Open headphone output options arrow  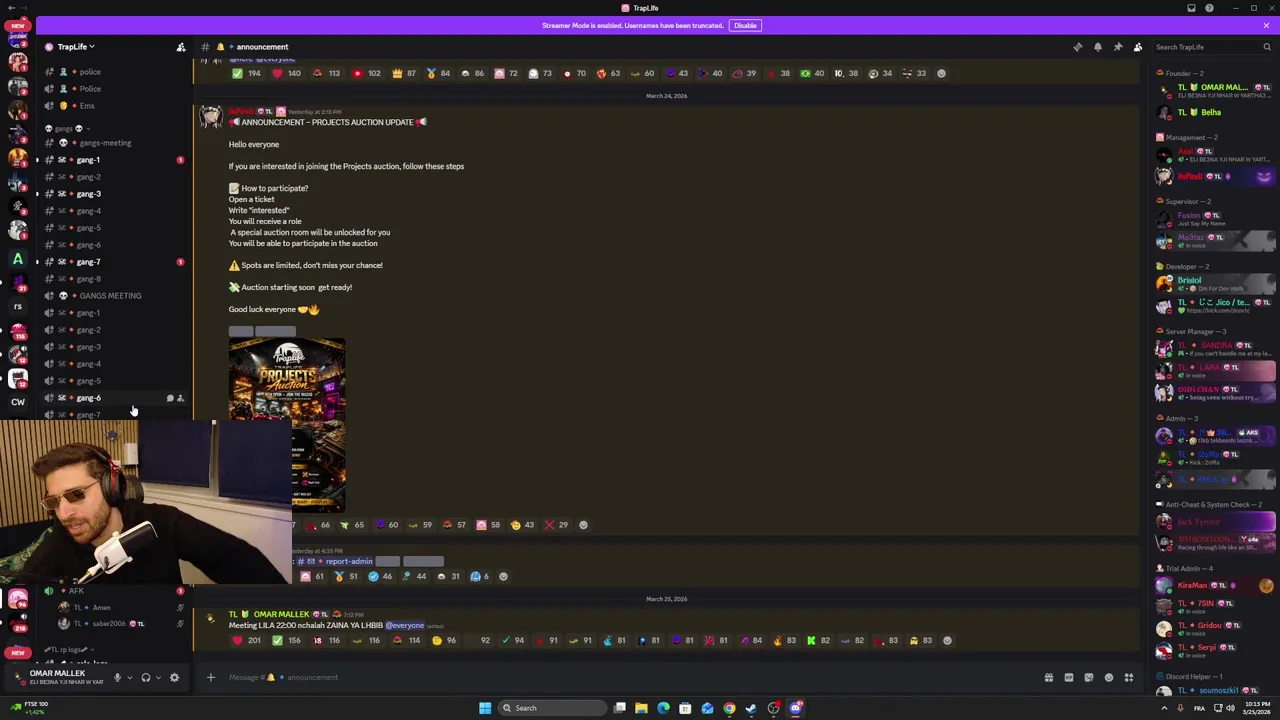[x=158, y=677]
